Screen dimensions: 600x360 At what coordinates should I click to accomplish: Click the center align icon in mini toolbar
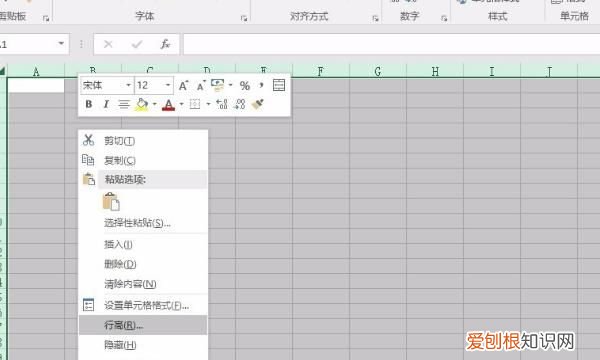(124, 104)
